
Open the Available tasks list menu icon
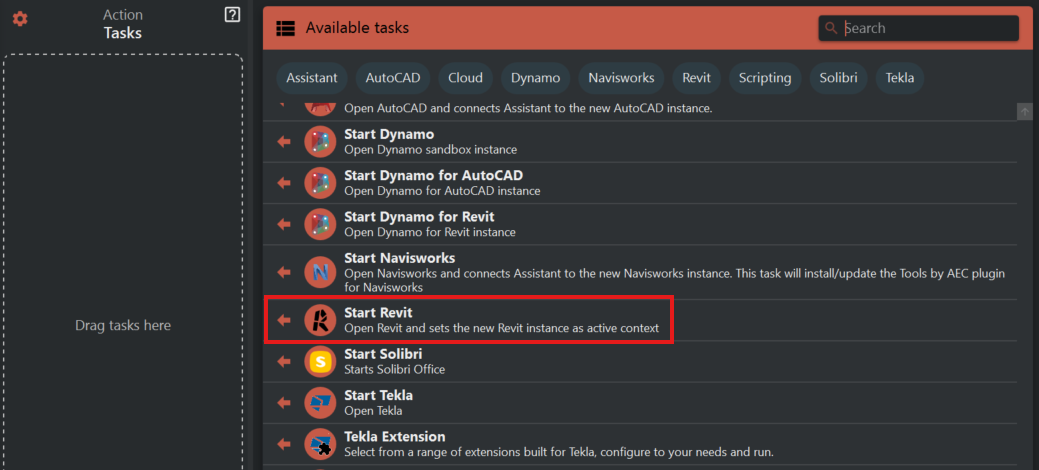(285, 28)
